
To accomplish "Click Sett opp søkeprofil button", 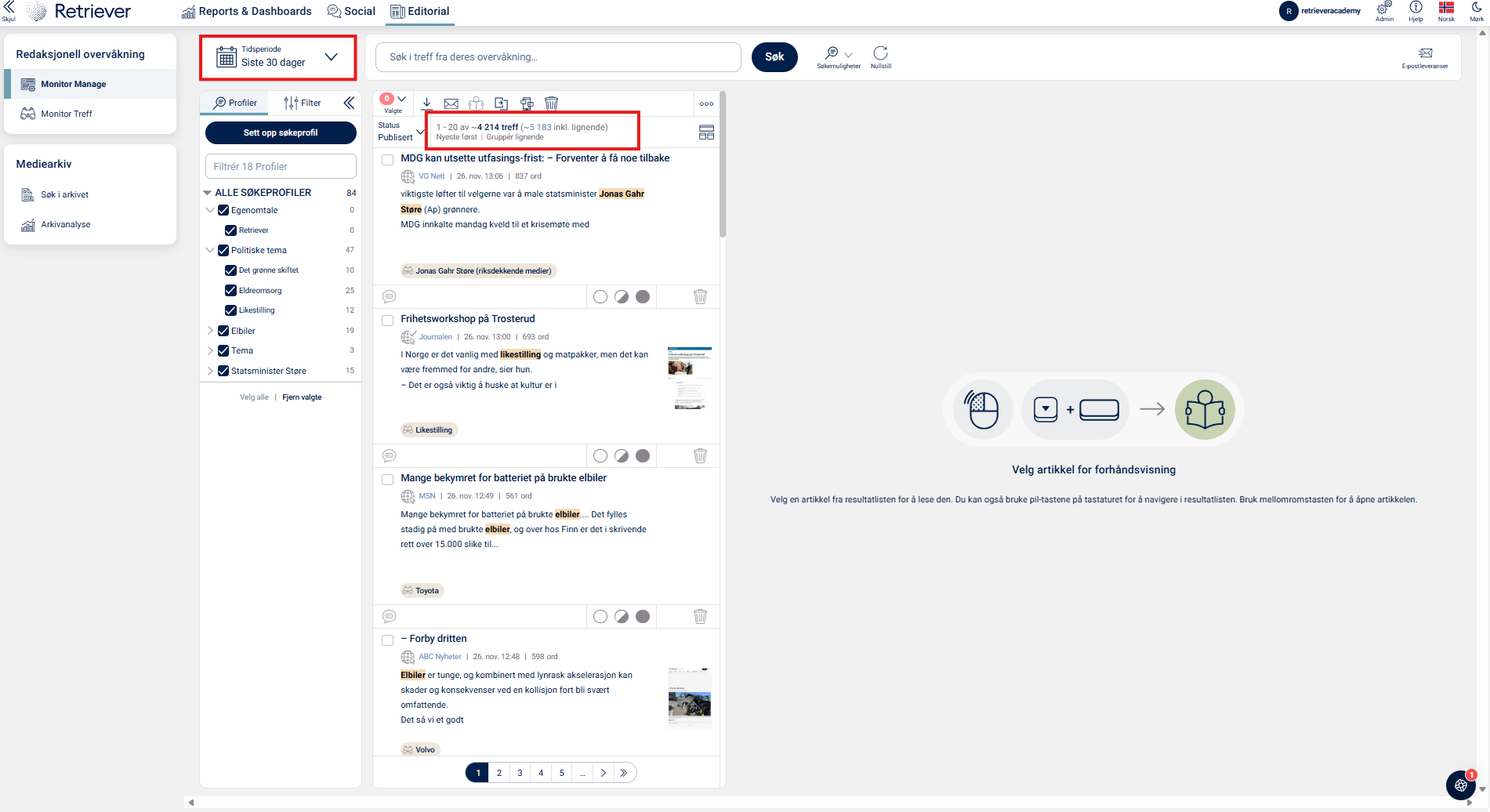I will click(x=281, y=132).
